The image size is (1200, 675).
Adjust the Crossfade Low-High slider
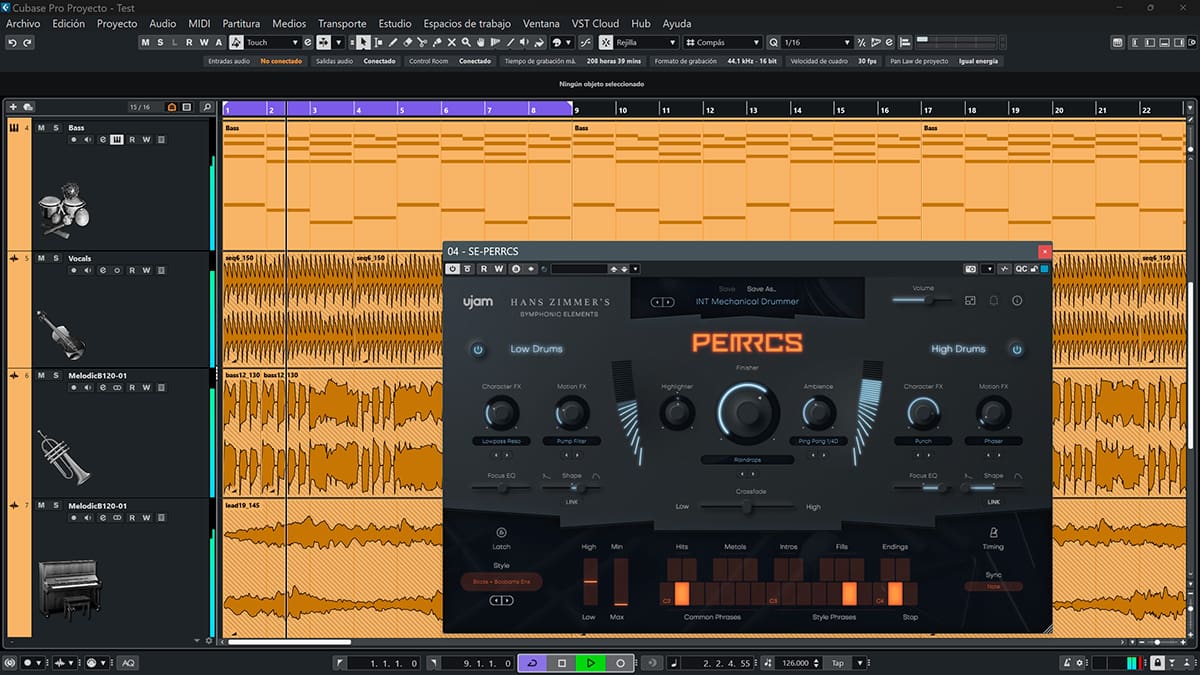pos(747,507)
